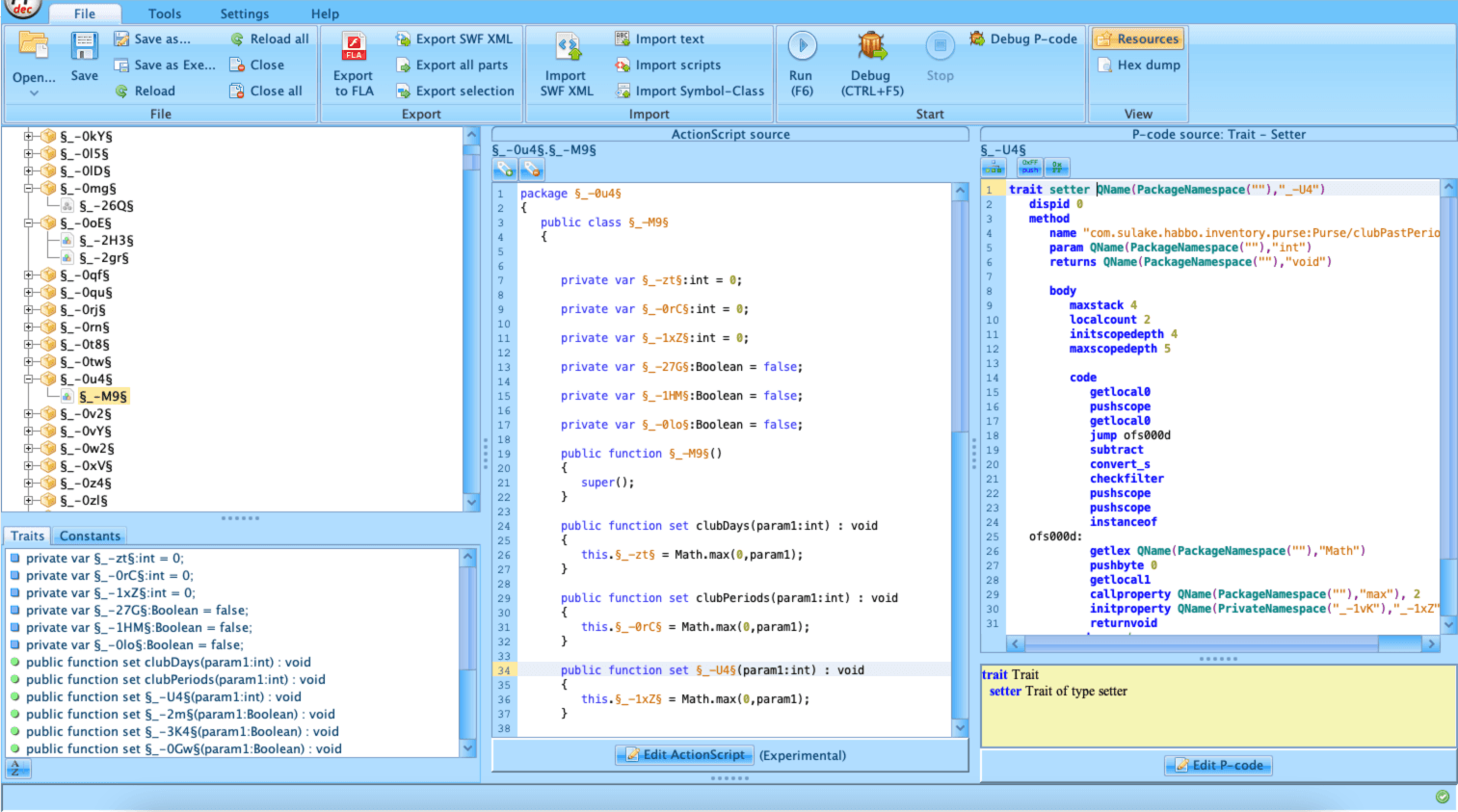Viewport: 1458px width, 812px height.
Task: Run the SWF with Run (F6)
Action: [802, 64]
